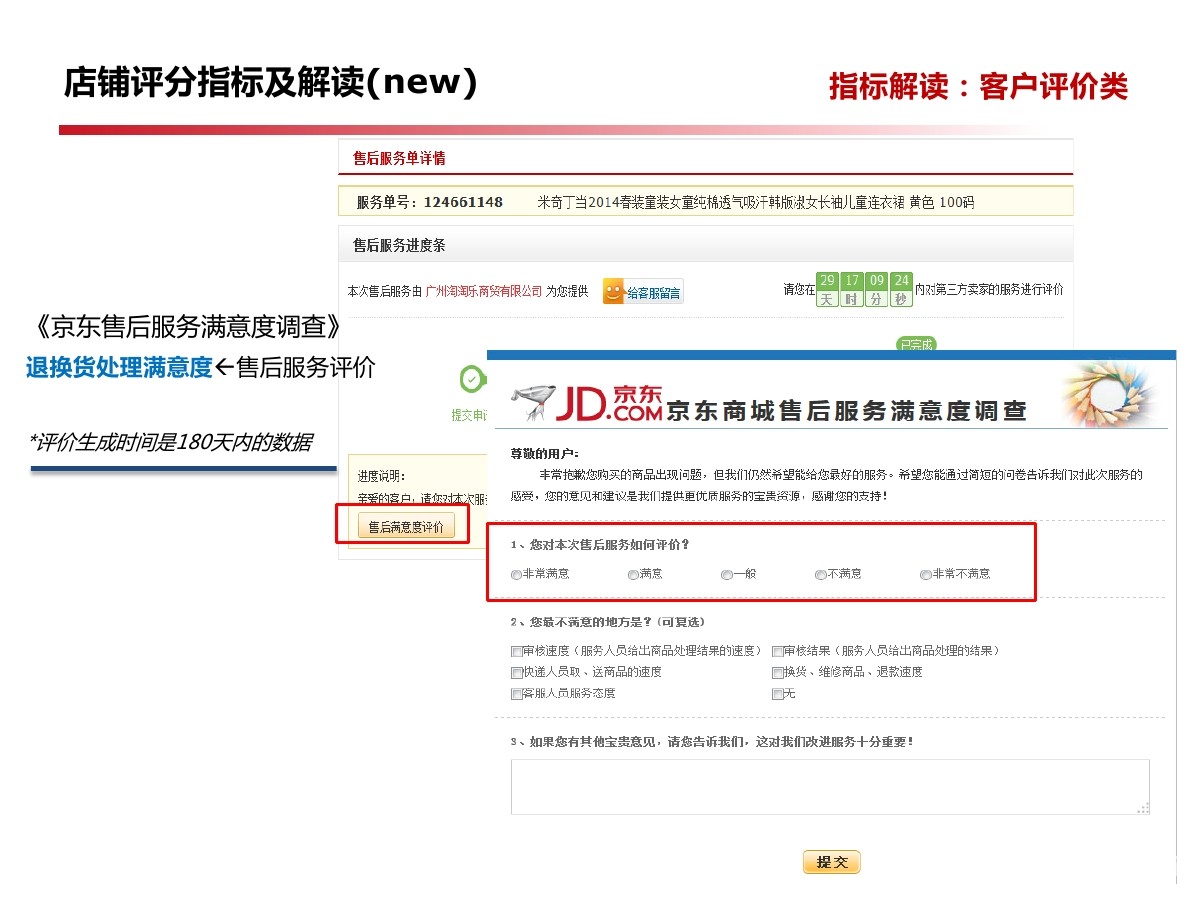Select the 一般 radio button
Screen dimensions: 1200x900
click(727, 575)
